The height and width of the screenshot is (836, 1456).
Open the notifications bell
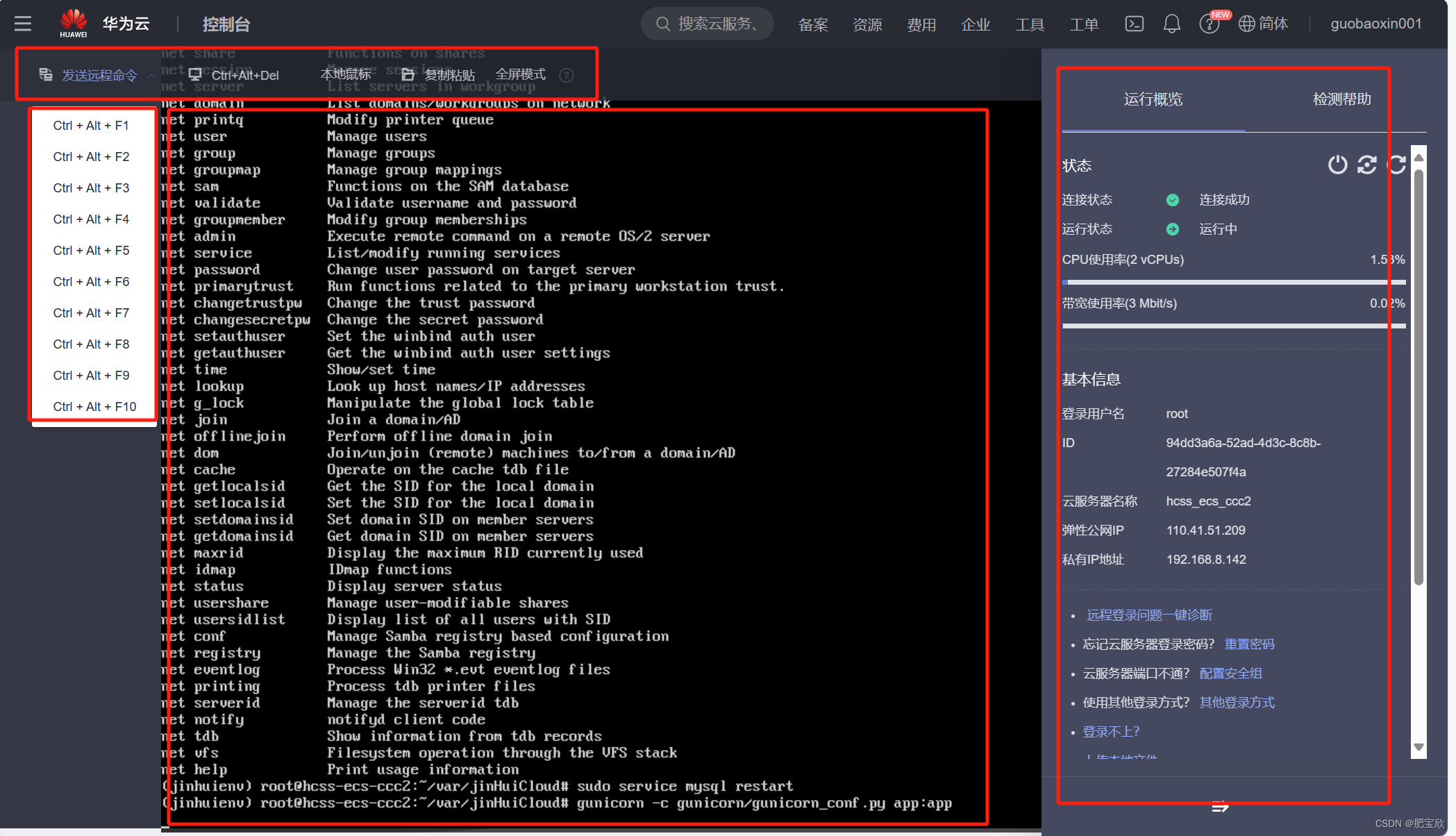pos(1171,24)
